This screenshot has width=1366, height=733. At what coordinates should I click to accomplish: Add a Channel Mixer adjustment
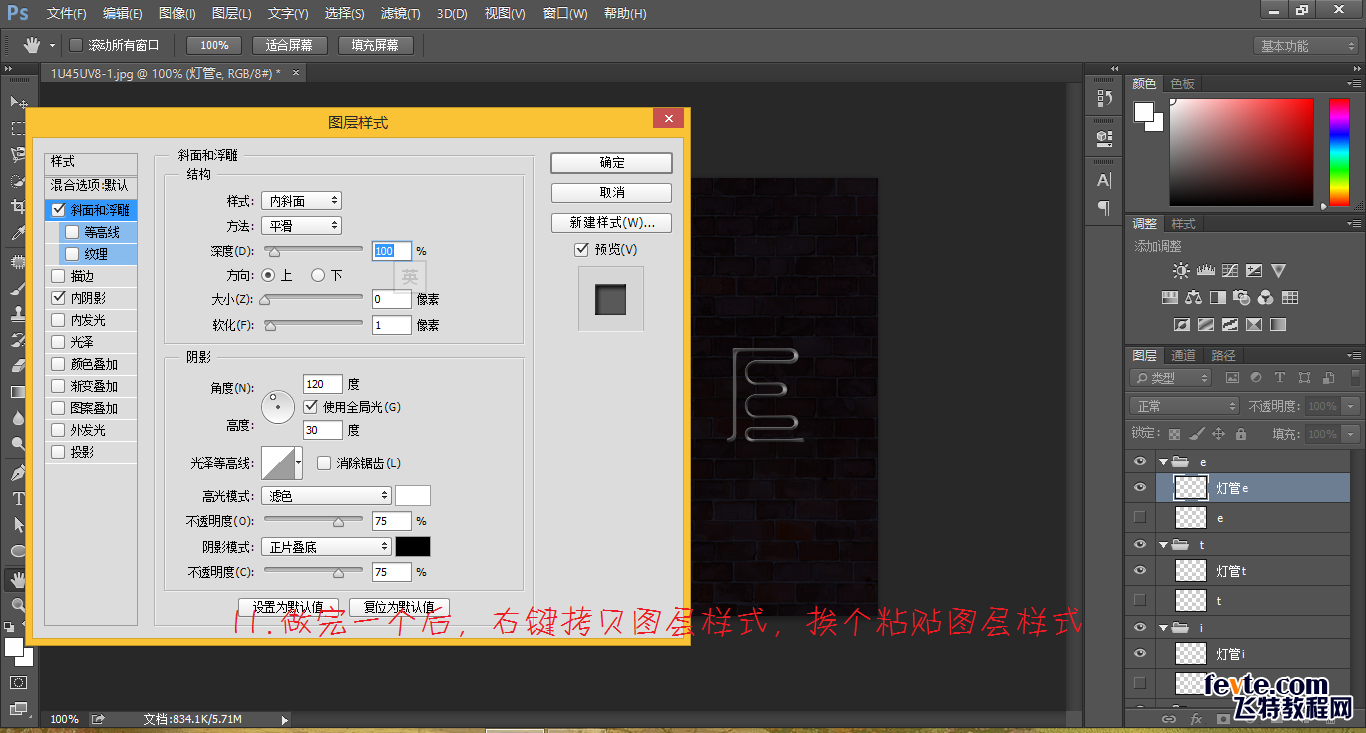tap(1266, 297)
